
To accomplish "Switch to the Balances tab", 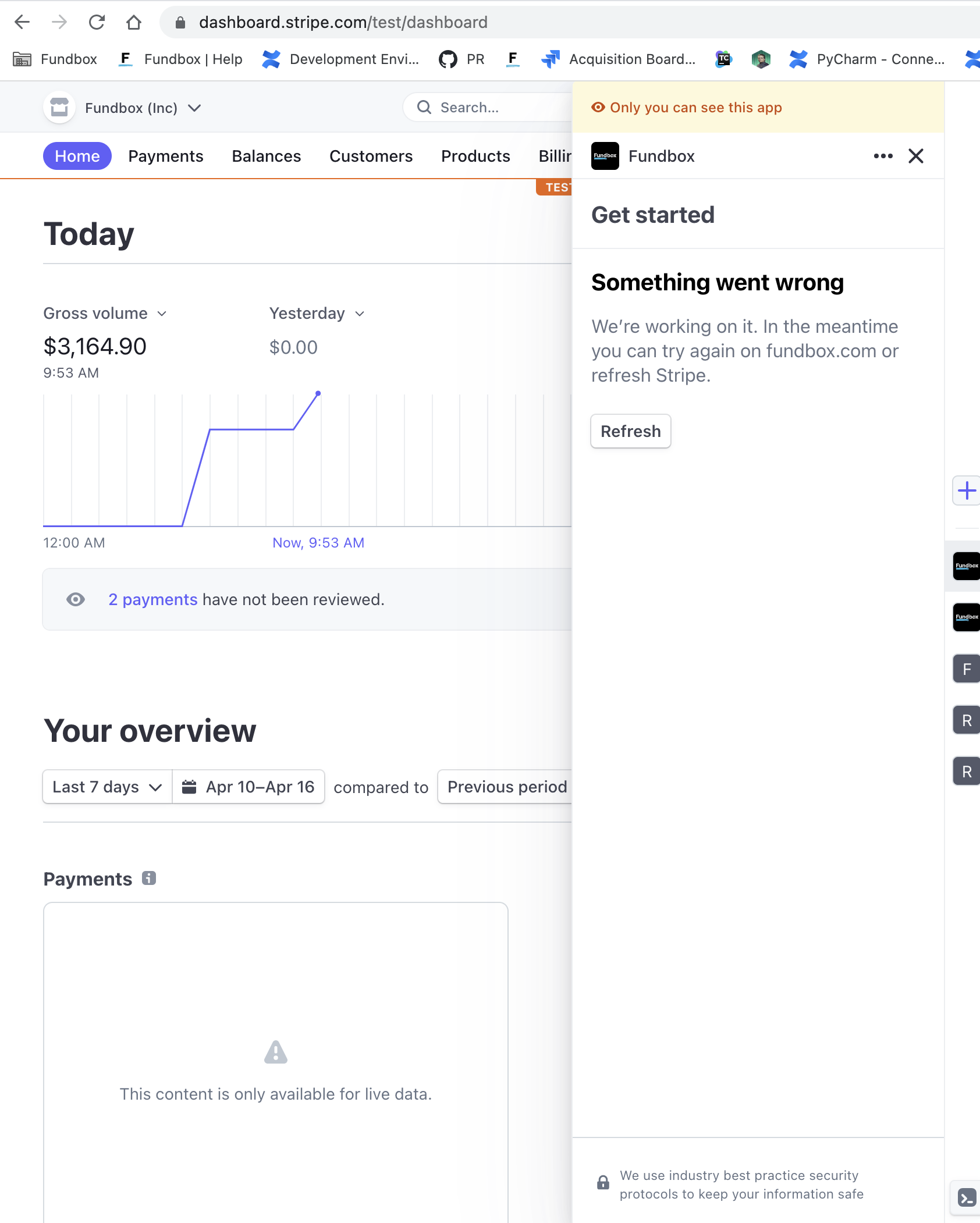I will coord(267,156).
